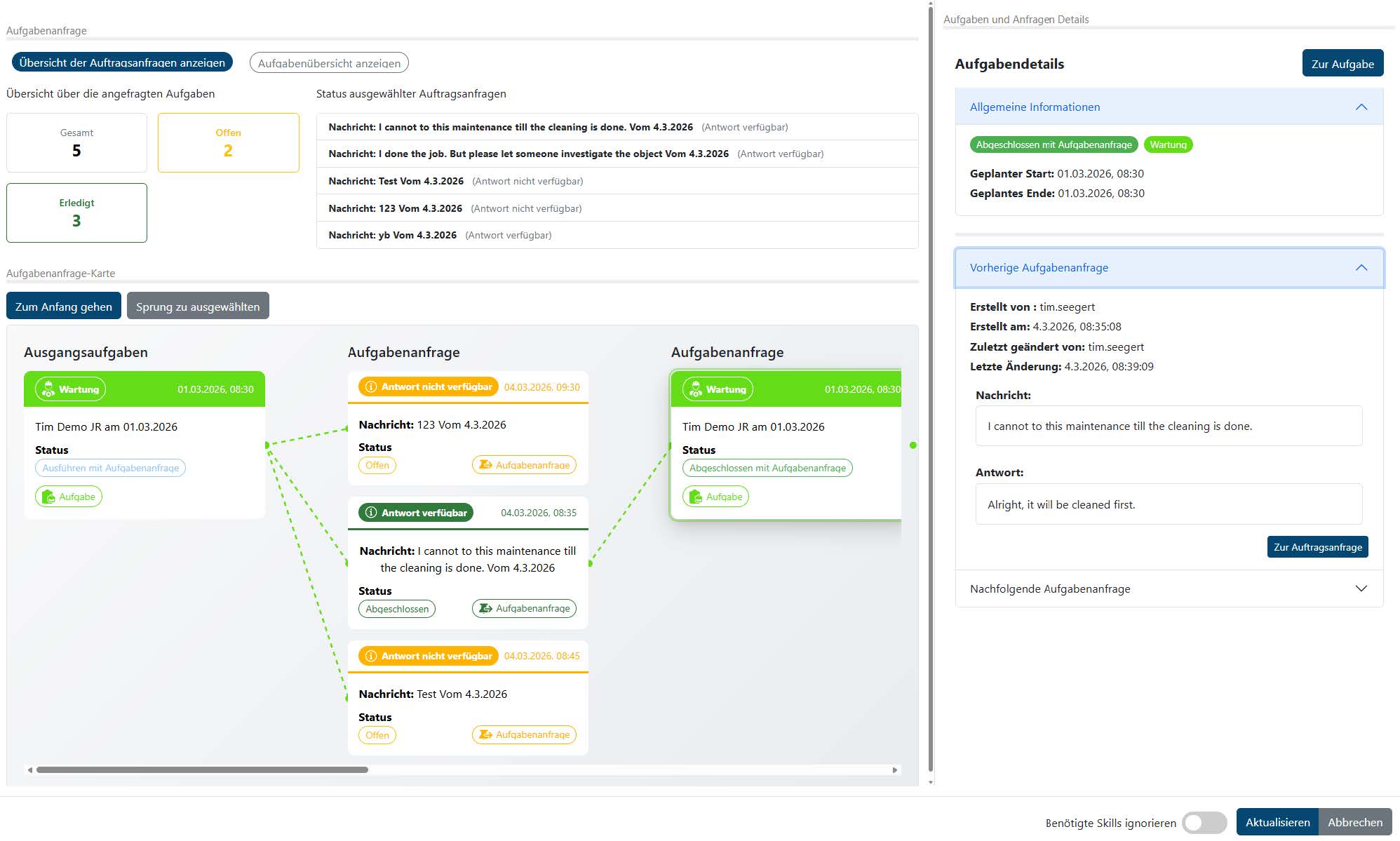This screenshot has width=1400, height=841.
Task: Collapse Vorherige Aufgabenanfrage section
Action: point(1361,267)
